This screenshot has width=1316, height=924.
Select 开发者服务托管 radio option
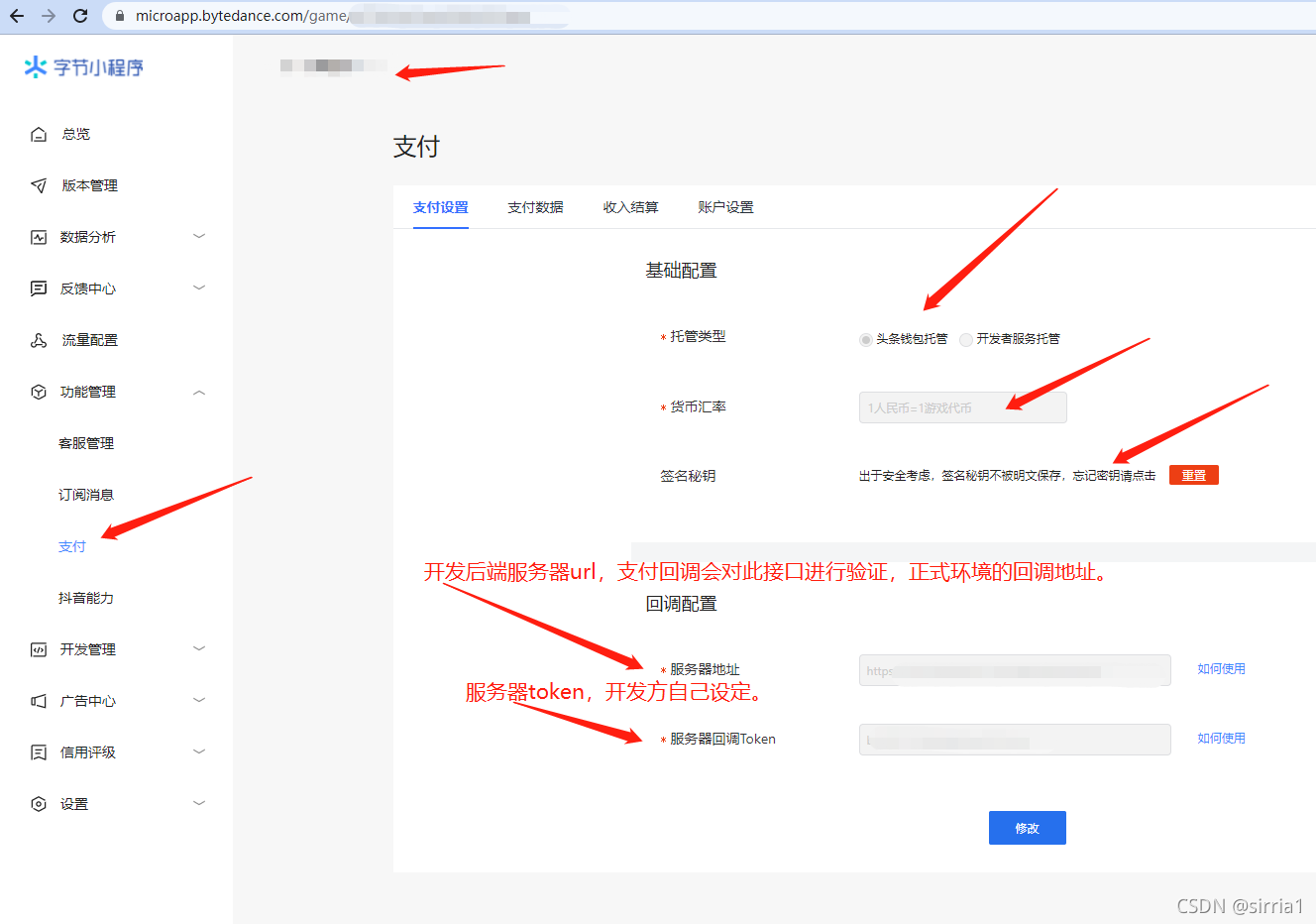[966, 339]
